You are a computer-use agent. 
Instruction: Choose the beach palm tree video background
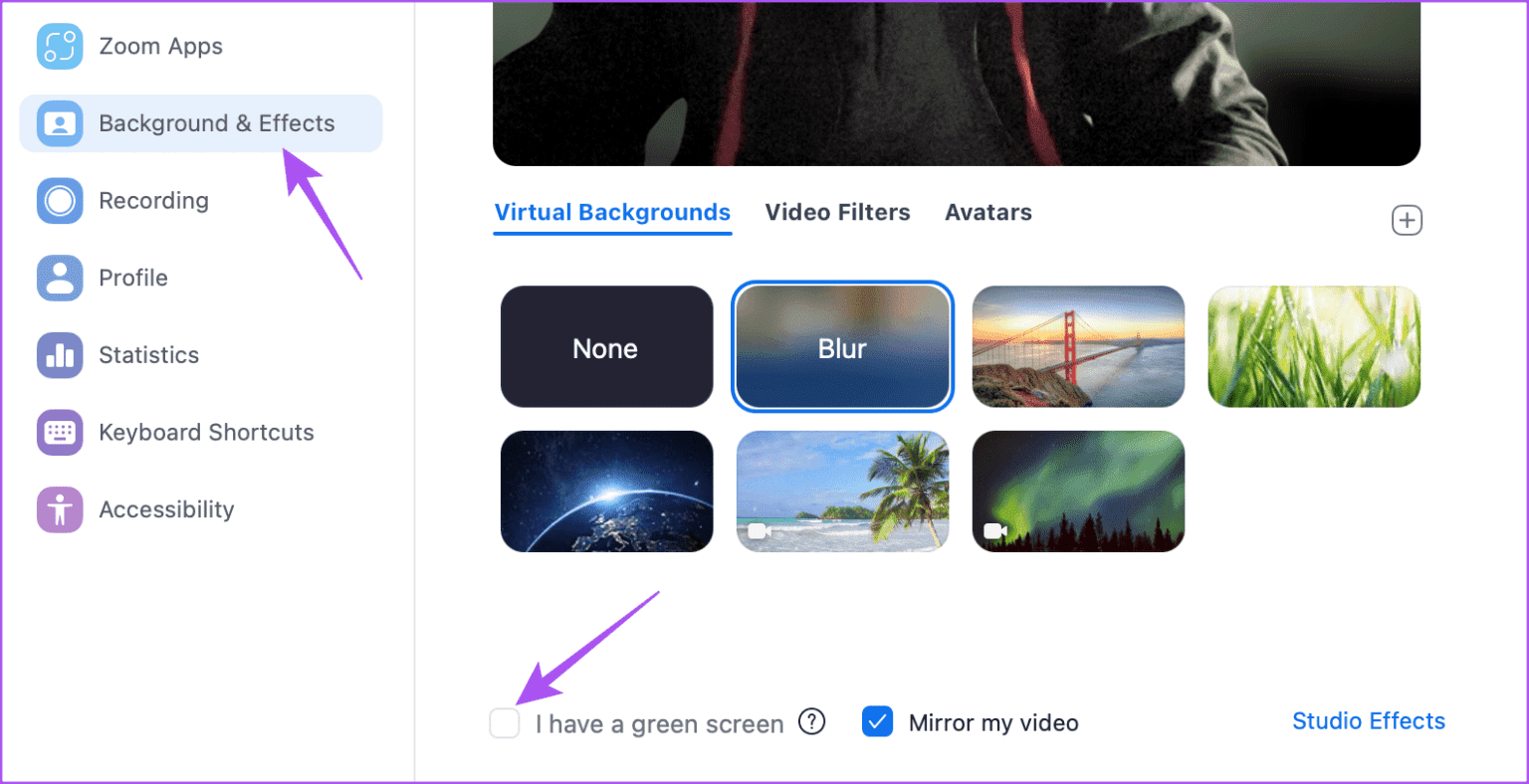[843, 491]
